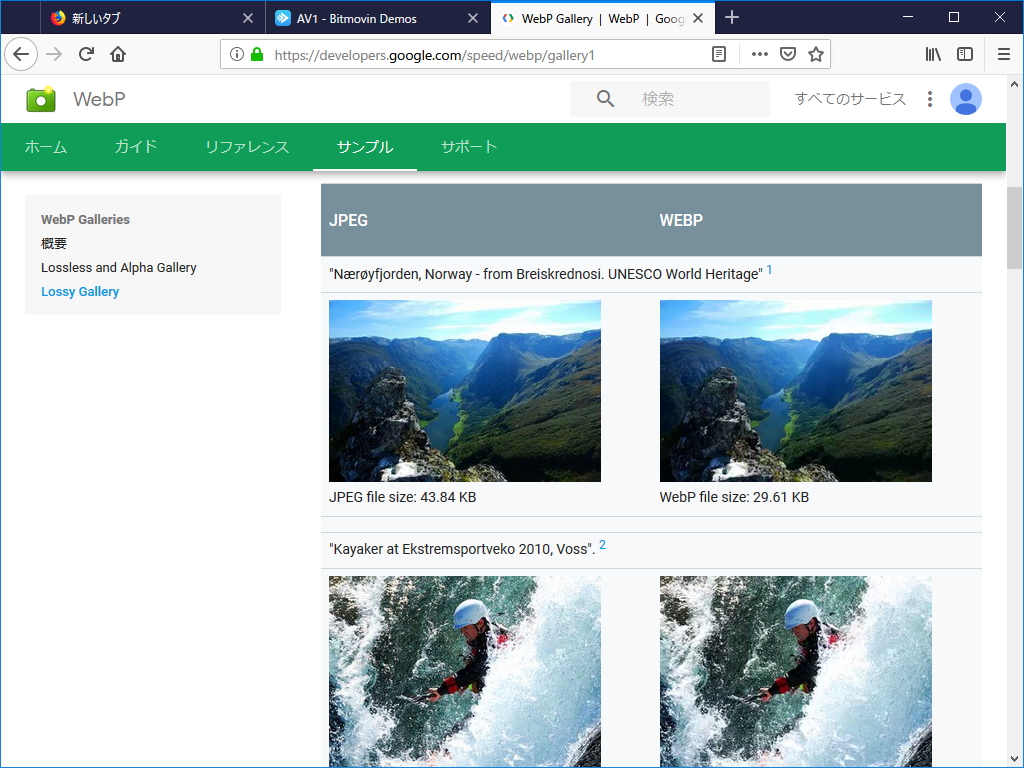Click the back navigation arrow
This screenshot has width=1024, height=768.
coord(21,54)
